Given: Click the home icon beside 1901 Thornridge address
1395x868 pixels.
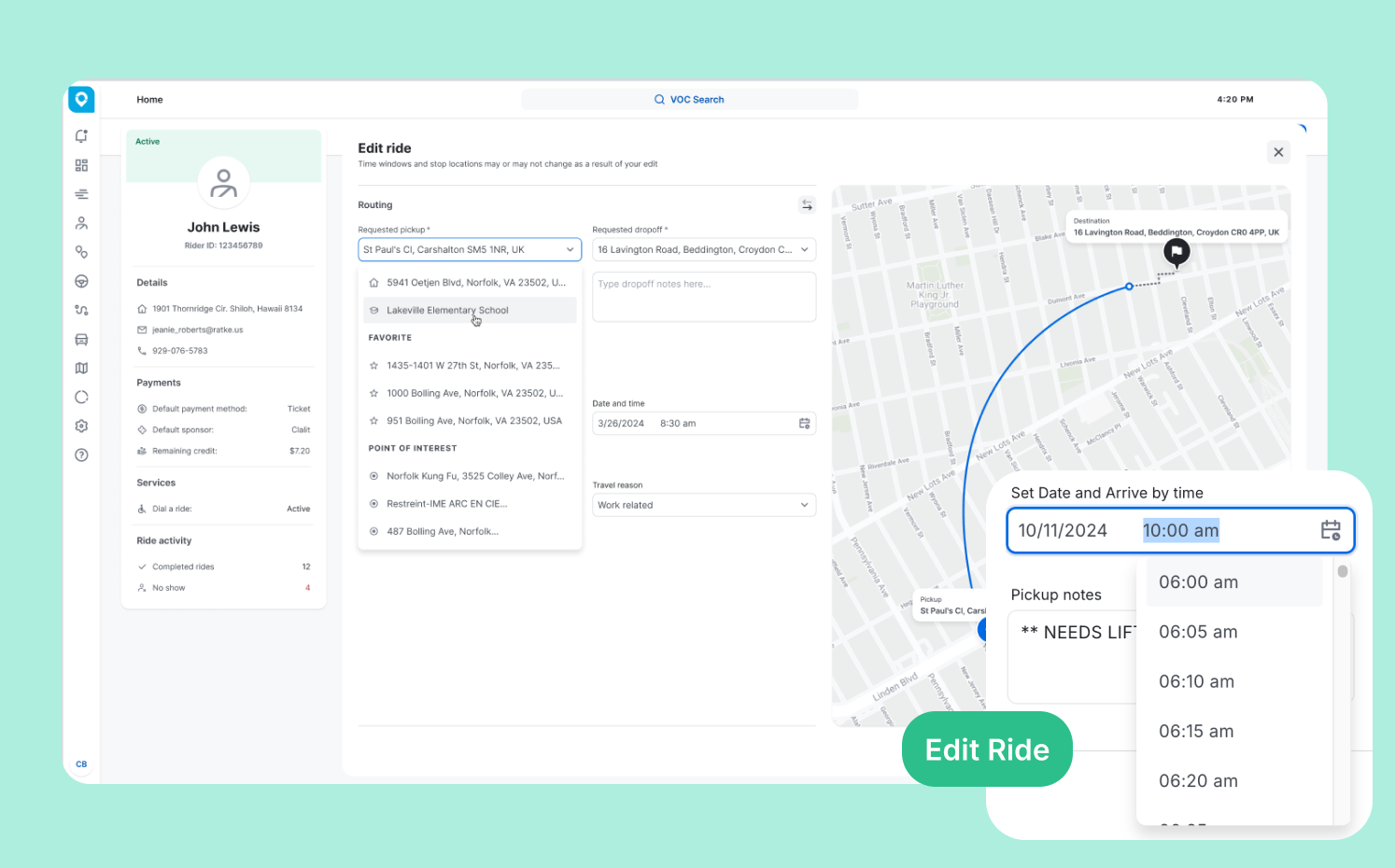Looking at the screenshot, I should [142, 309].
